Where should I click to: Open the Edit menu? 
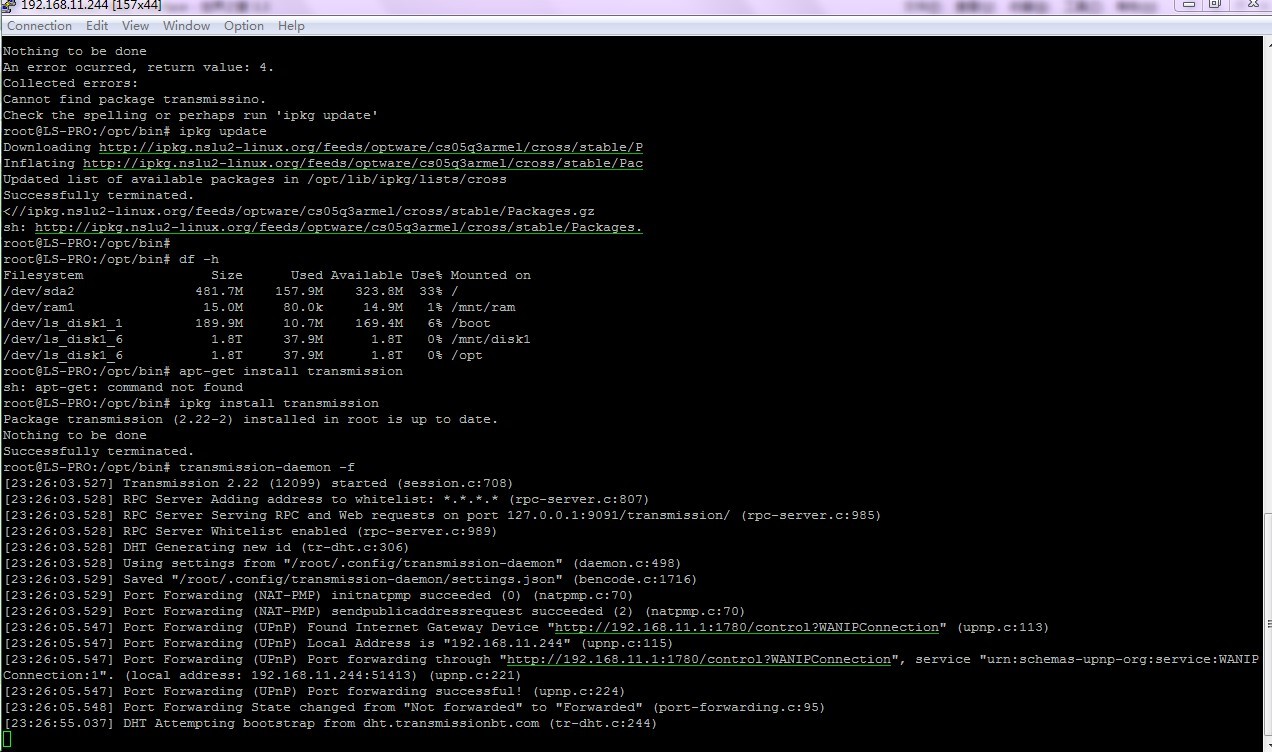coord(97,26)
